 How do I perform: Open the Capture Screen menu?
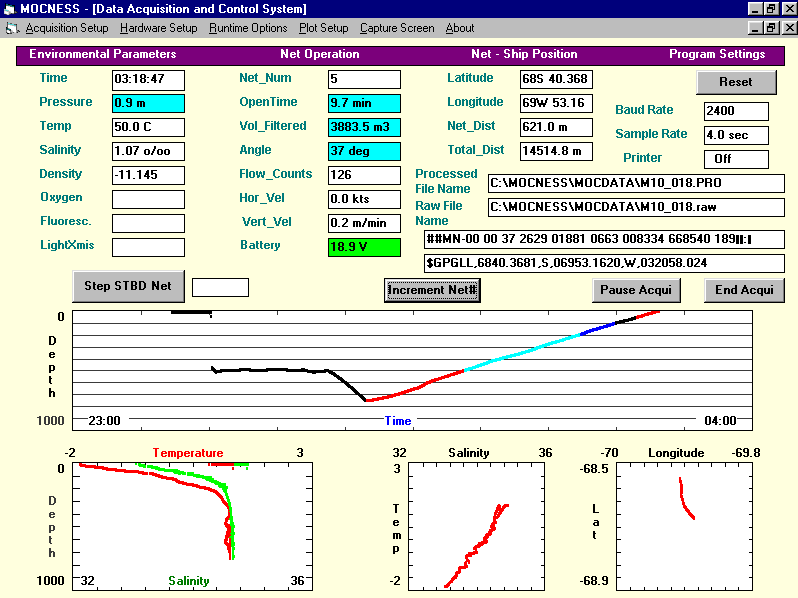397,28
